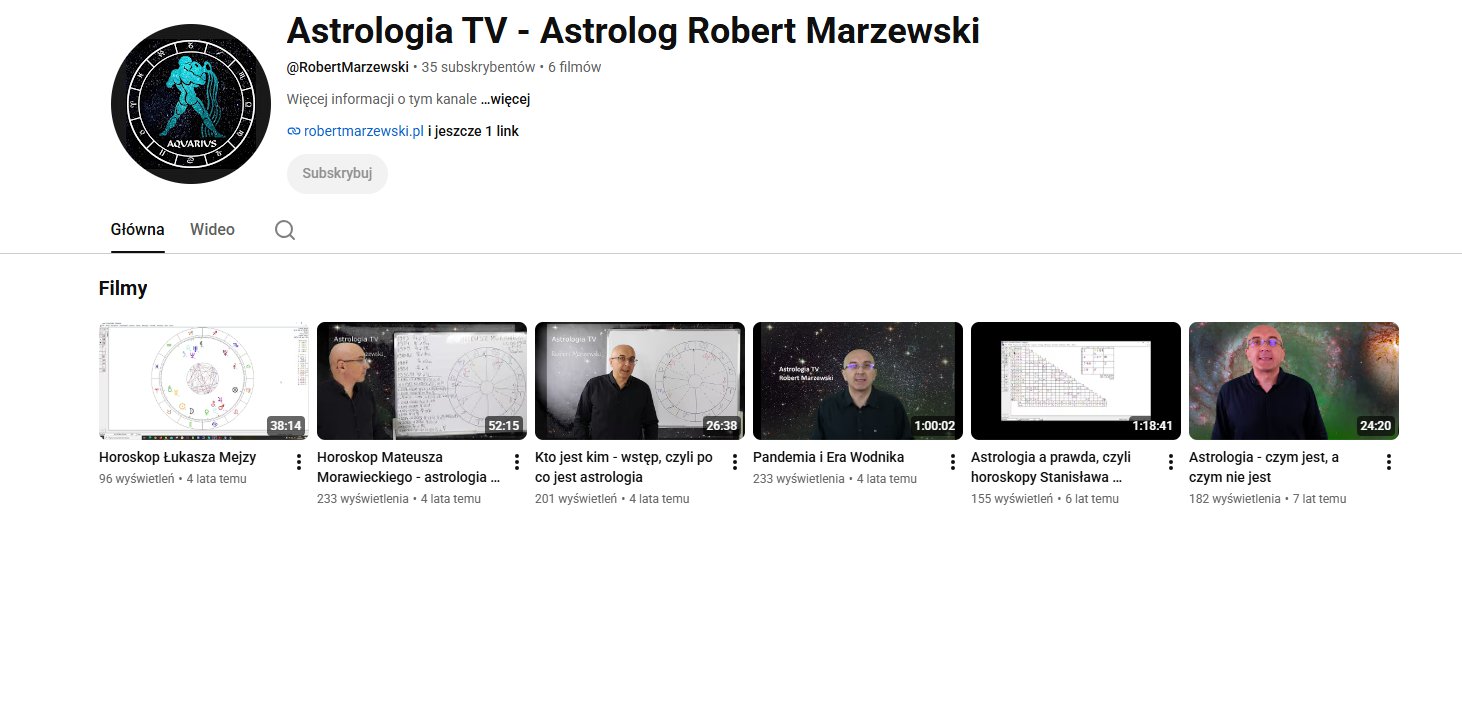
Task: Open title 'Horoskop Łukasza Mejzy'
Action: [x=178, y=457]
